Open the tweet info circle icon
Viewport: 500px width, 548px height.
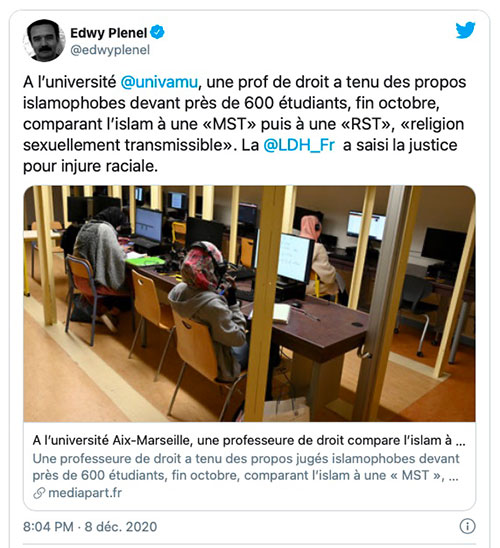click(467, 526)
